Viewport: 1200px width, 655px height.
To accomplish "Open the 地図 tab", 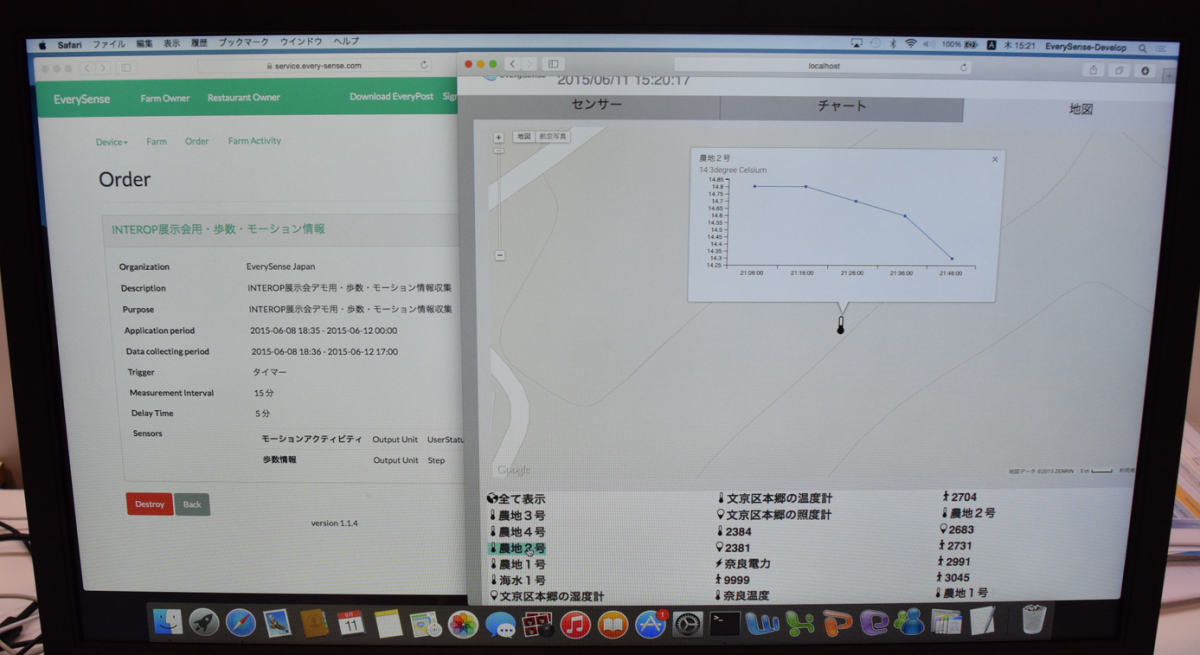I will (1080, 109).
